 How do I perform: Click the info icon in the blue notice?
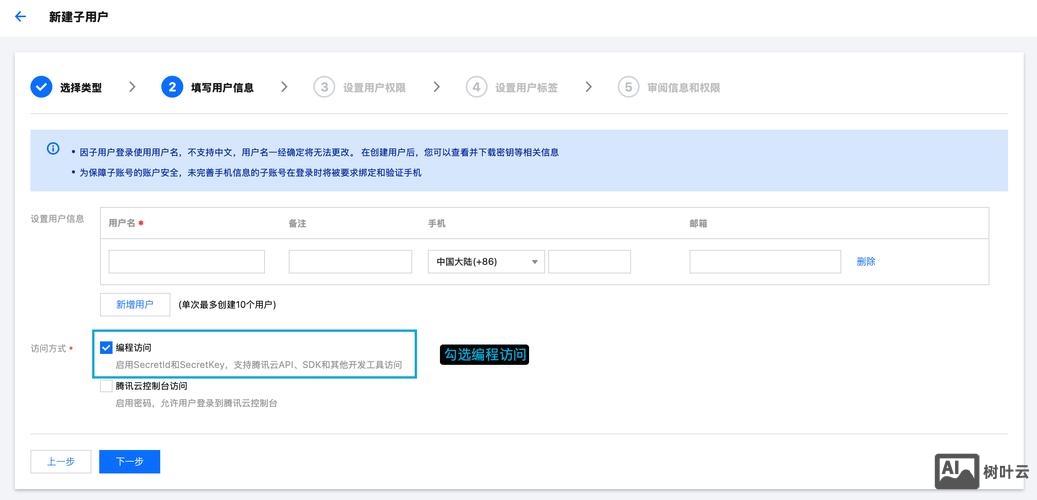[x=53, y=149]
